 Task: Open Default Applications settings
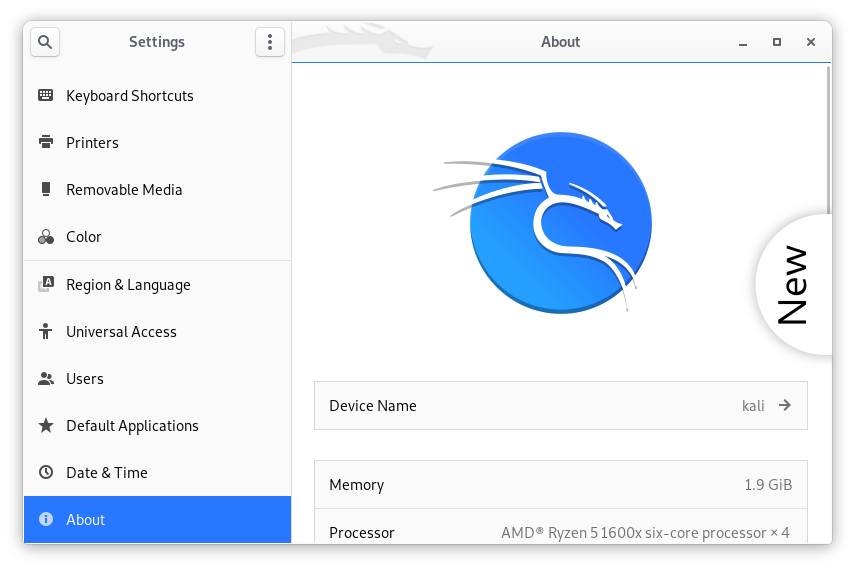point(157,425)
